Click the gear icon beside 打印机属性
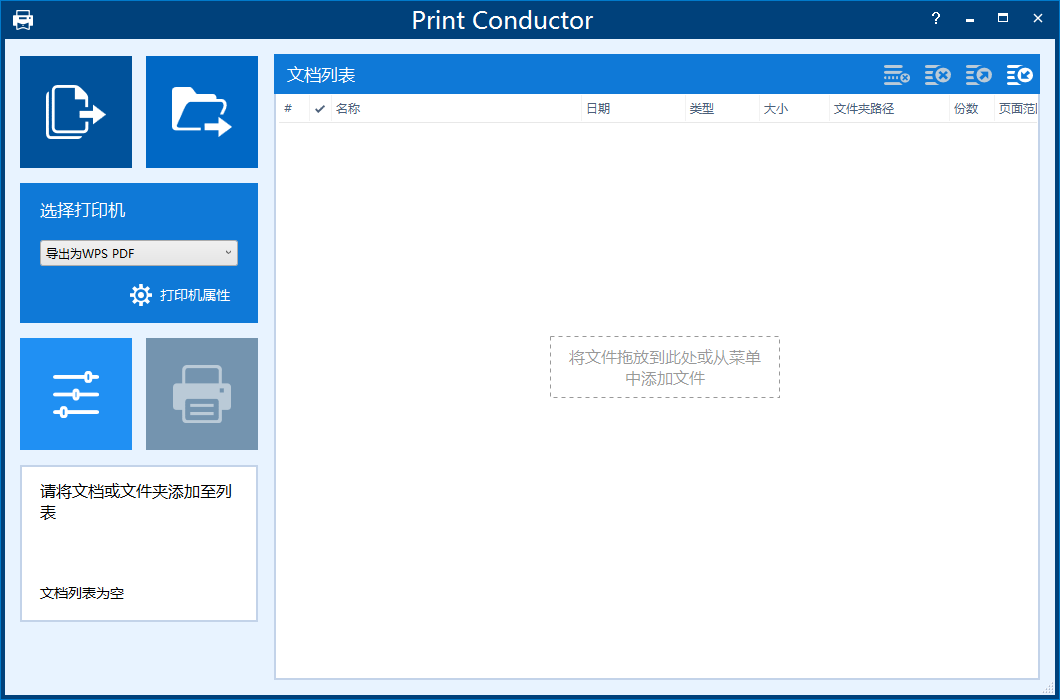This screenshot has height=700, width=1060. (141, 296)
